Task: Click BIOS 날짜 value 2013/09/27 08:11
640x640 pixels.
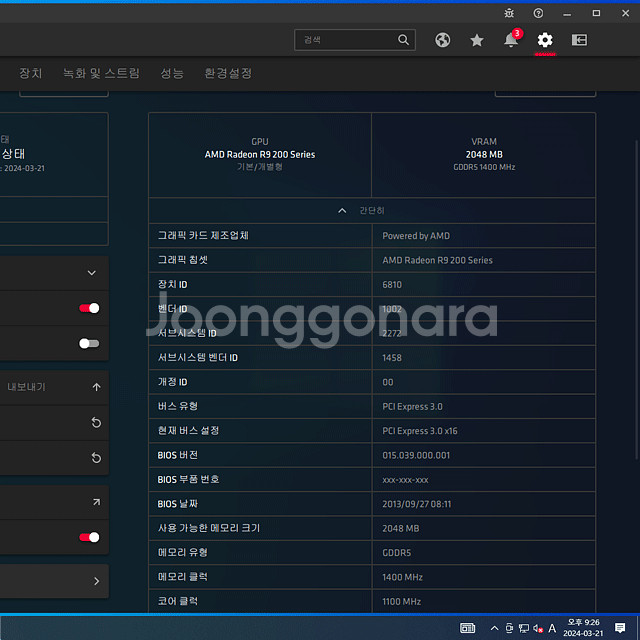Action: [417, 504]
